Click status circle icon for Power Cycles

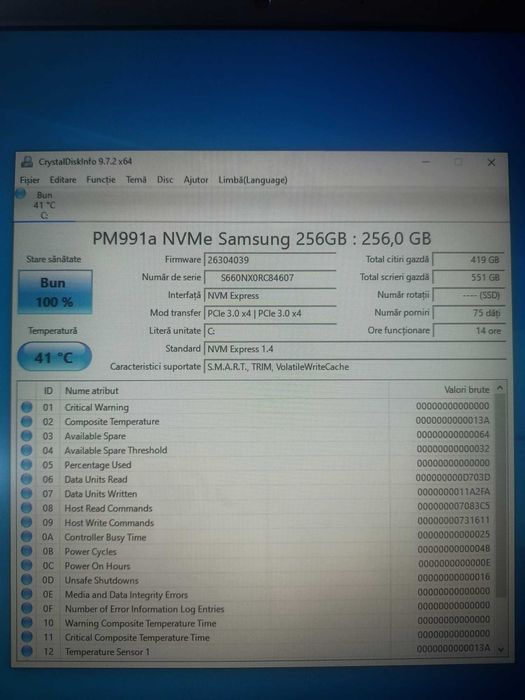(x=27, y=551)
